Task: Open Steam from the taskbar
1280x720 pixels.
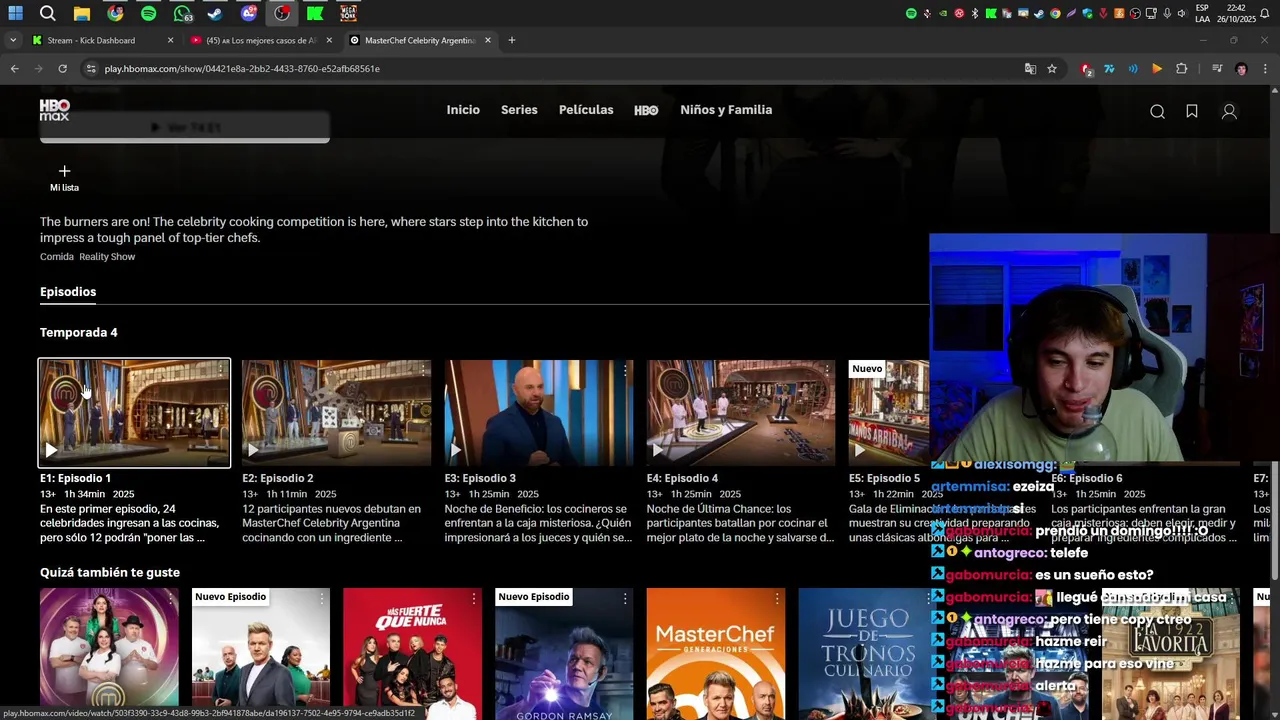Action: [x=215, y=13]
